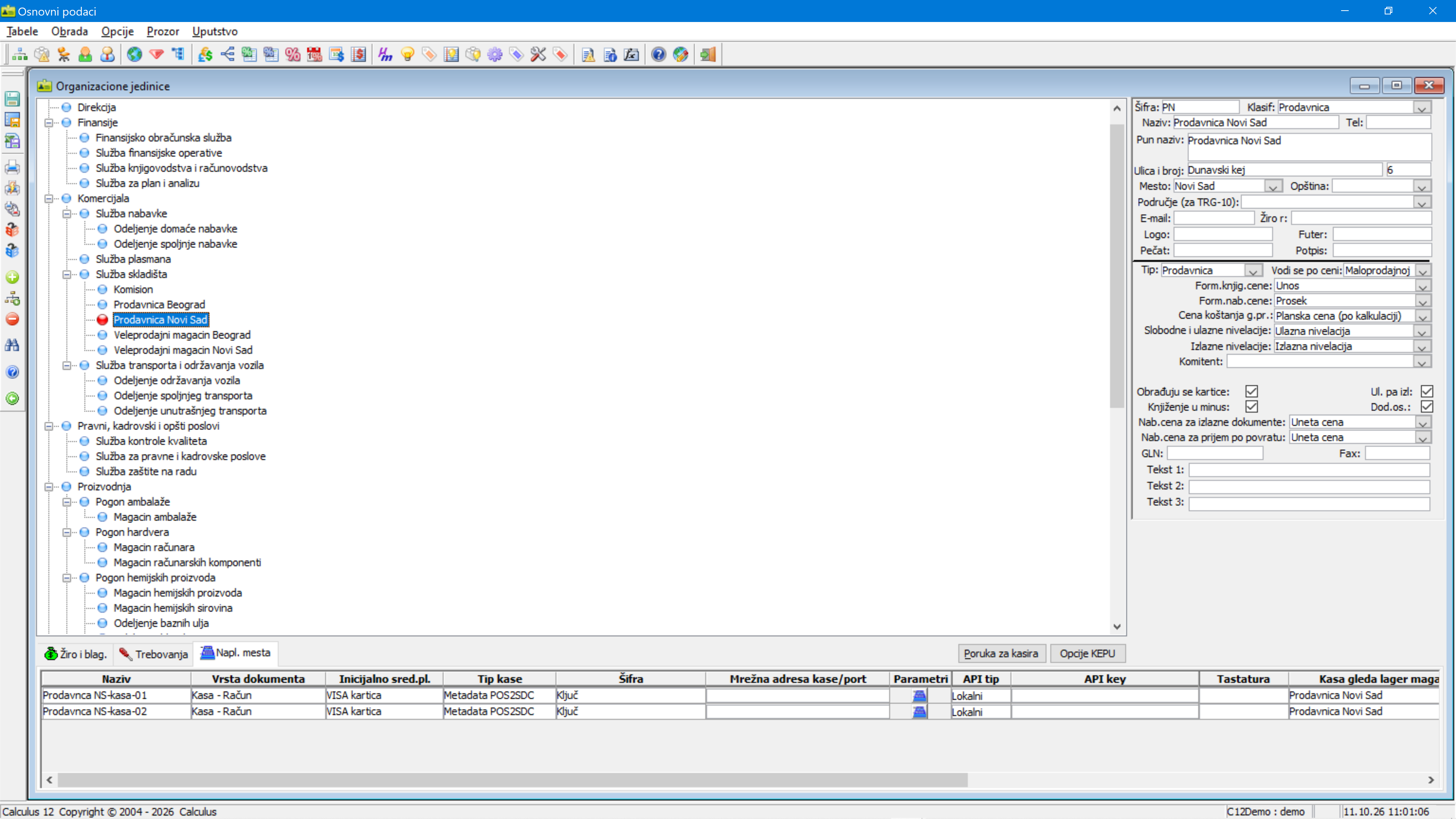The height and width of the screenshot is (819, 1456).
Task: Open the wrench and screwdriver tools icon
Action: pos(538,54)
